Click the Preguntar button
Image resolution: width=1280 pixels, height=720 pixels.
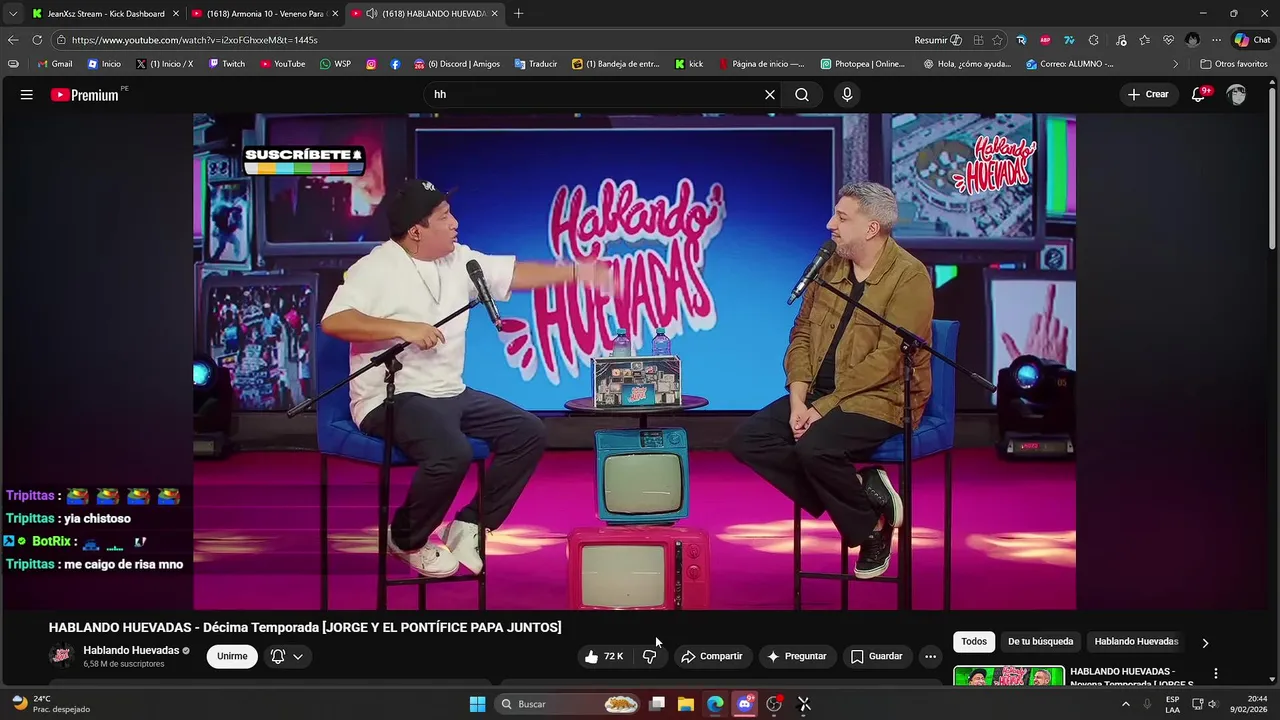(x=796, y=656)
